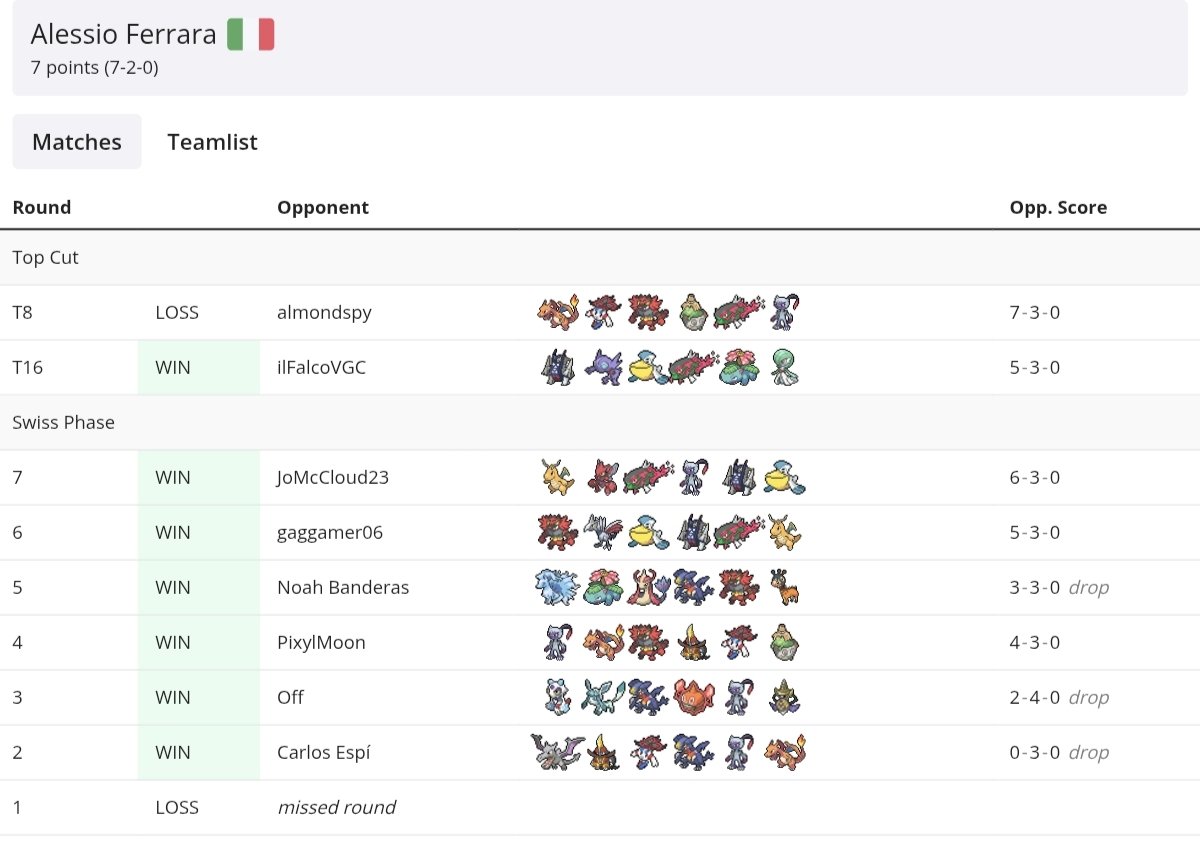Viewport: 1200px width, 842px height.
Task: Click the '7 points (7-2-0)' record text
Action: 95,68
